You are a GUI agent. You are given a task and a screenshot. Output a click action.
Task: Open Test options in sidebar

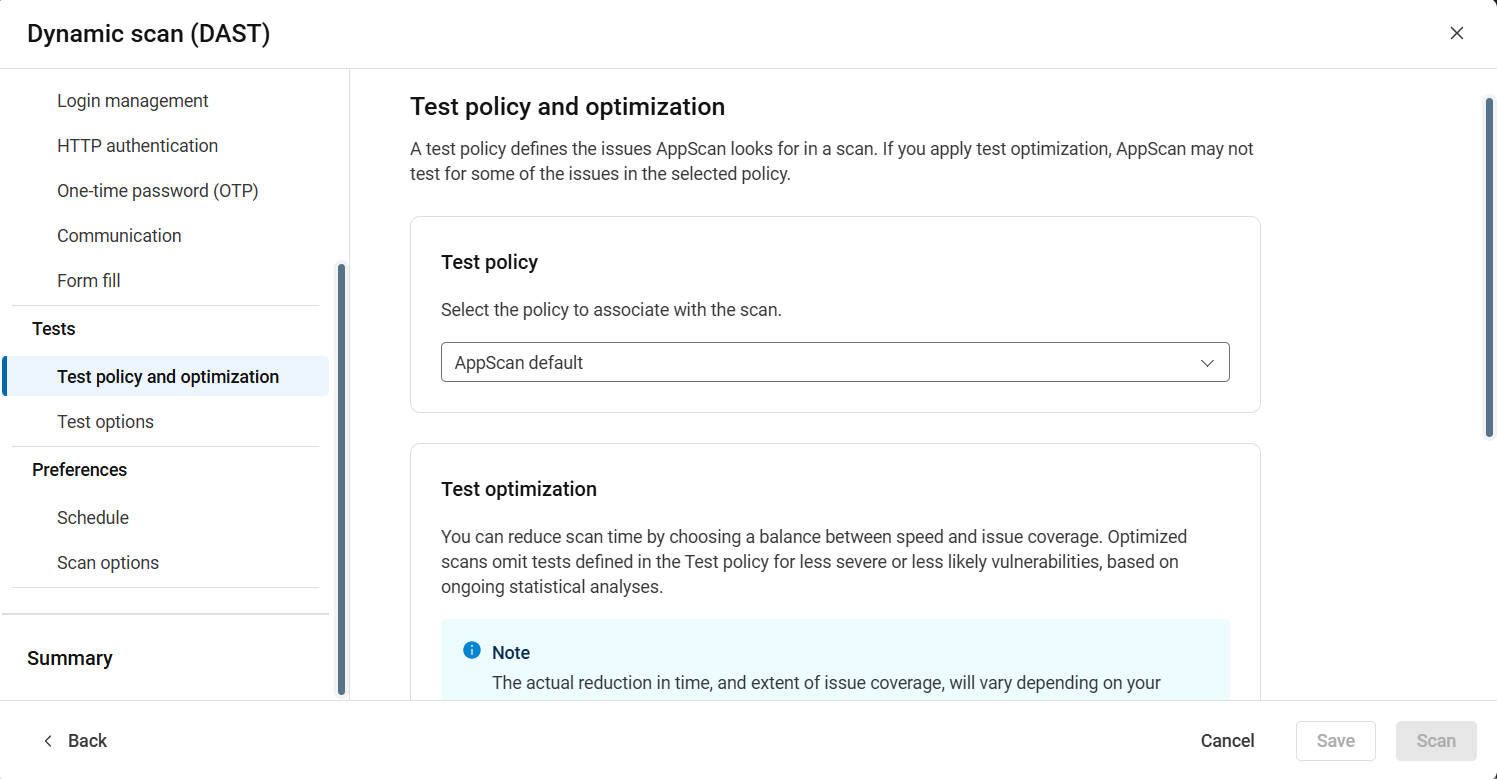coord(105,422)
